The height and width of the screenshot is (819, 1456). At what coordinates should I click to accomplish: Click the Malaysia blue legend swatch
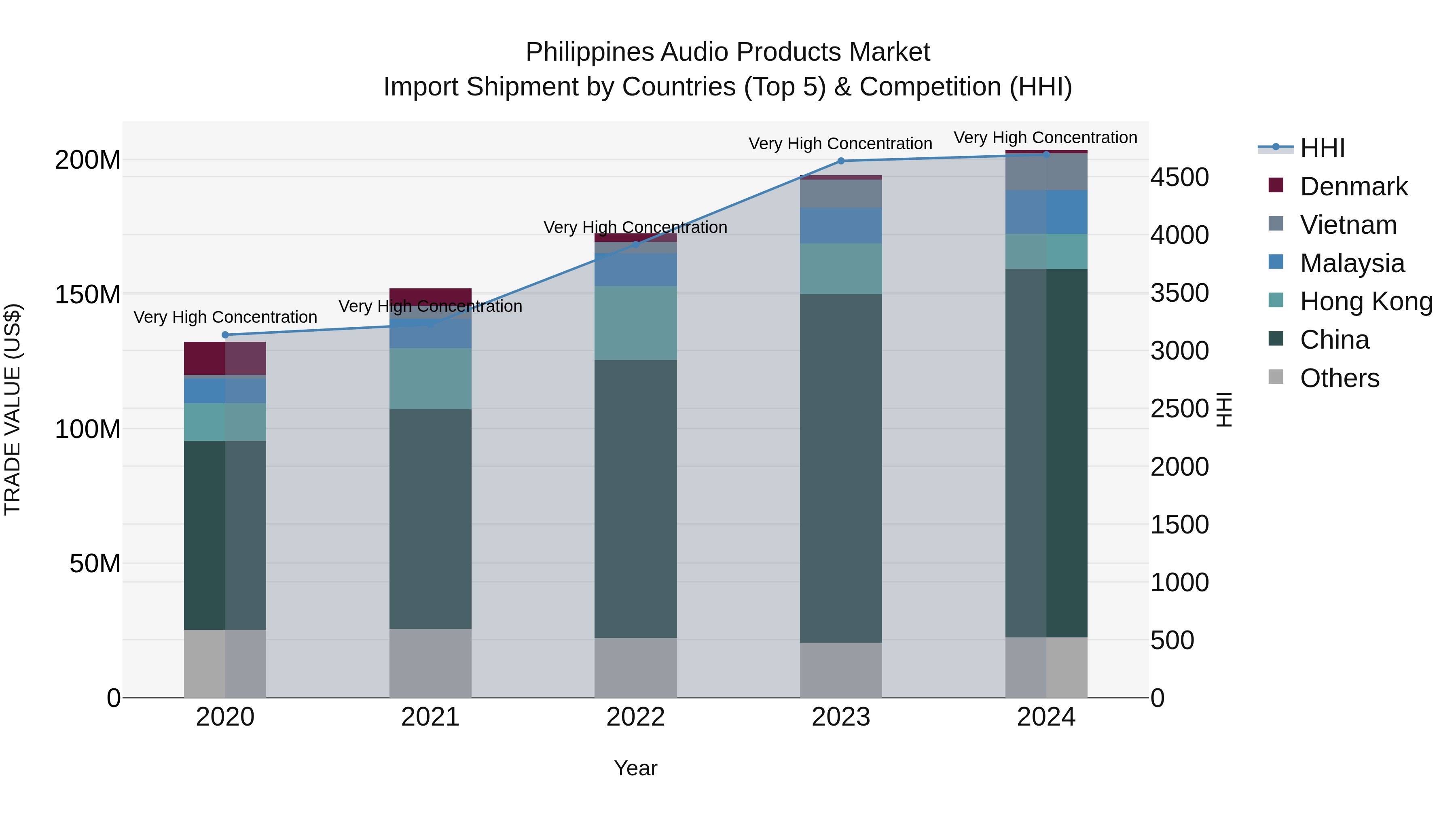pos(1276,262)
